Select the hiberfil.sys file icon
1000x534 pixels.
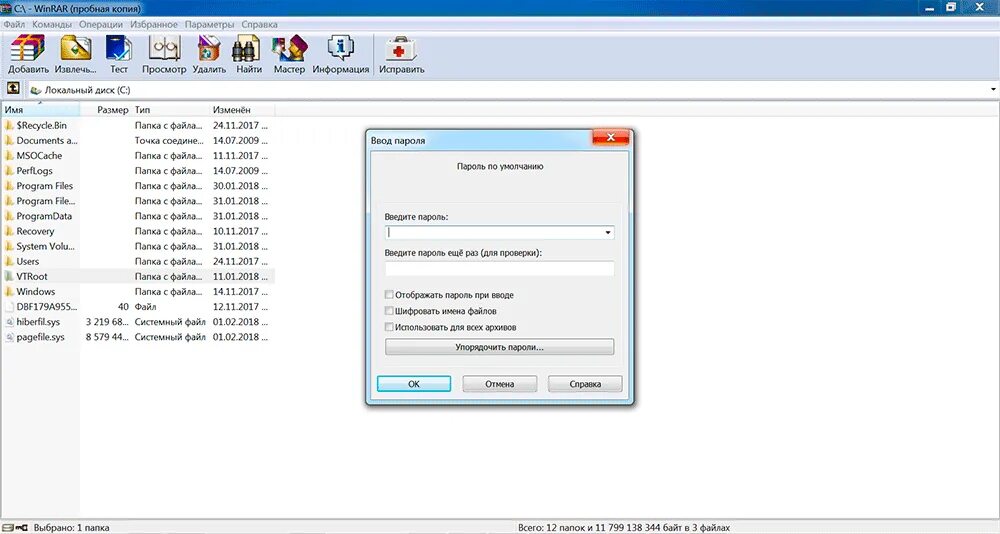pyautogui.click(x=9, y=322)
